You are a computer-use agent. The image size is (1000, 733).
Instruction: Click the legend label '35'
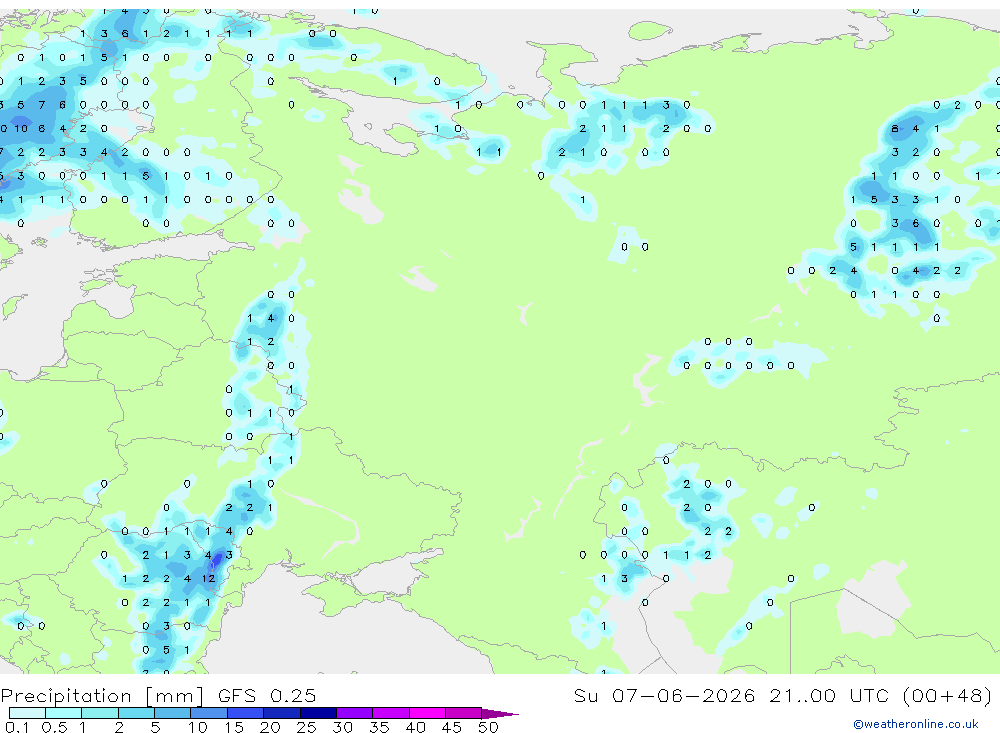379,727
